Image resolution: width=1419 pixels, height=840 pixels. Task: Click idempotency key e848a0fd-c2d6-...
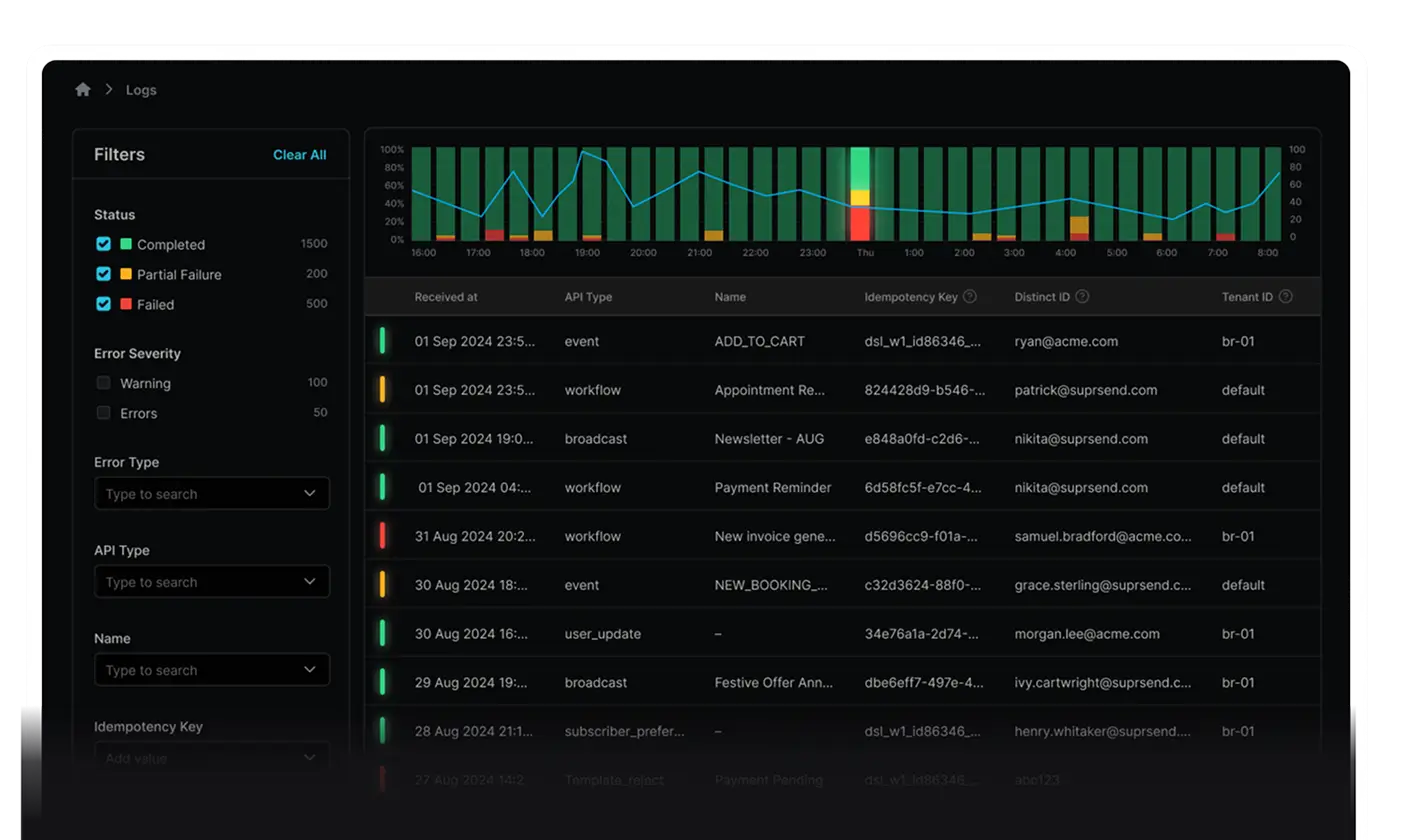924,439
